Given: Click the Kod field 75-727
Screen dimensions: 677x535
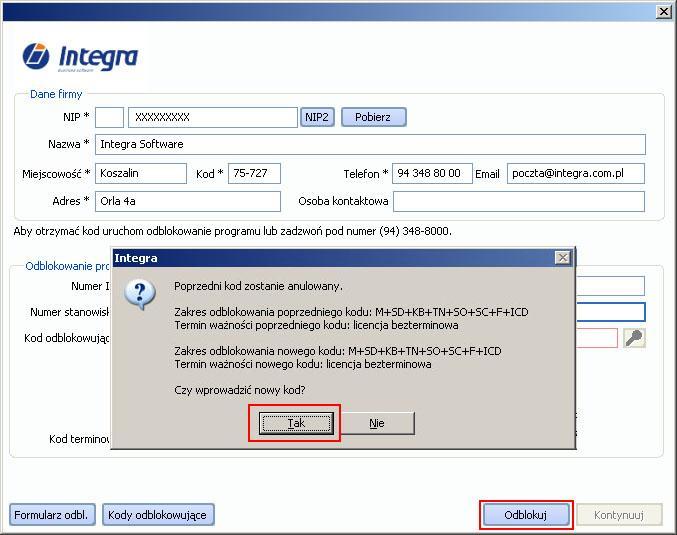Looking at the screenshot, I should (x=254, y=173).
